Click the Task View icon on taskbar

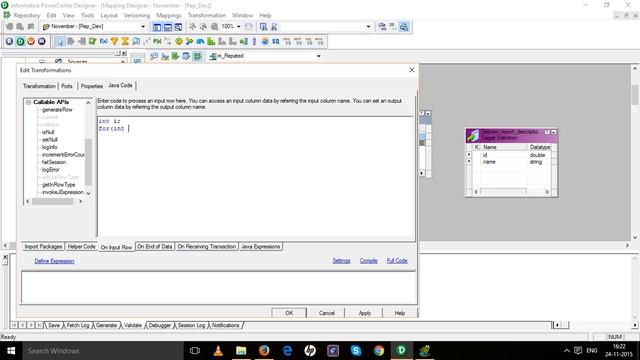click(x=195, y=351)
